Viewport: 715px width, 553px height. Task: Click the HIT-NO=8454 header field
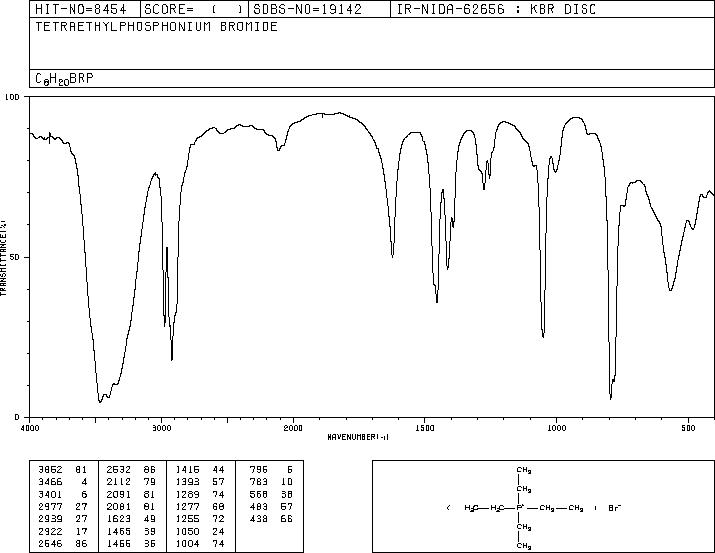tap(85, 9)
